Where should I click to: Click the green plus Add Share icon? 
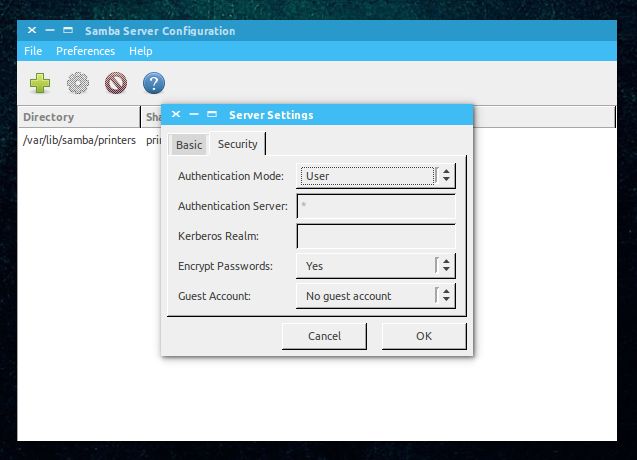coord(39,84)
